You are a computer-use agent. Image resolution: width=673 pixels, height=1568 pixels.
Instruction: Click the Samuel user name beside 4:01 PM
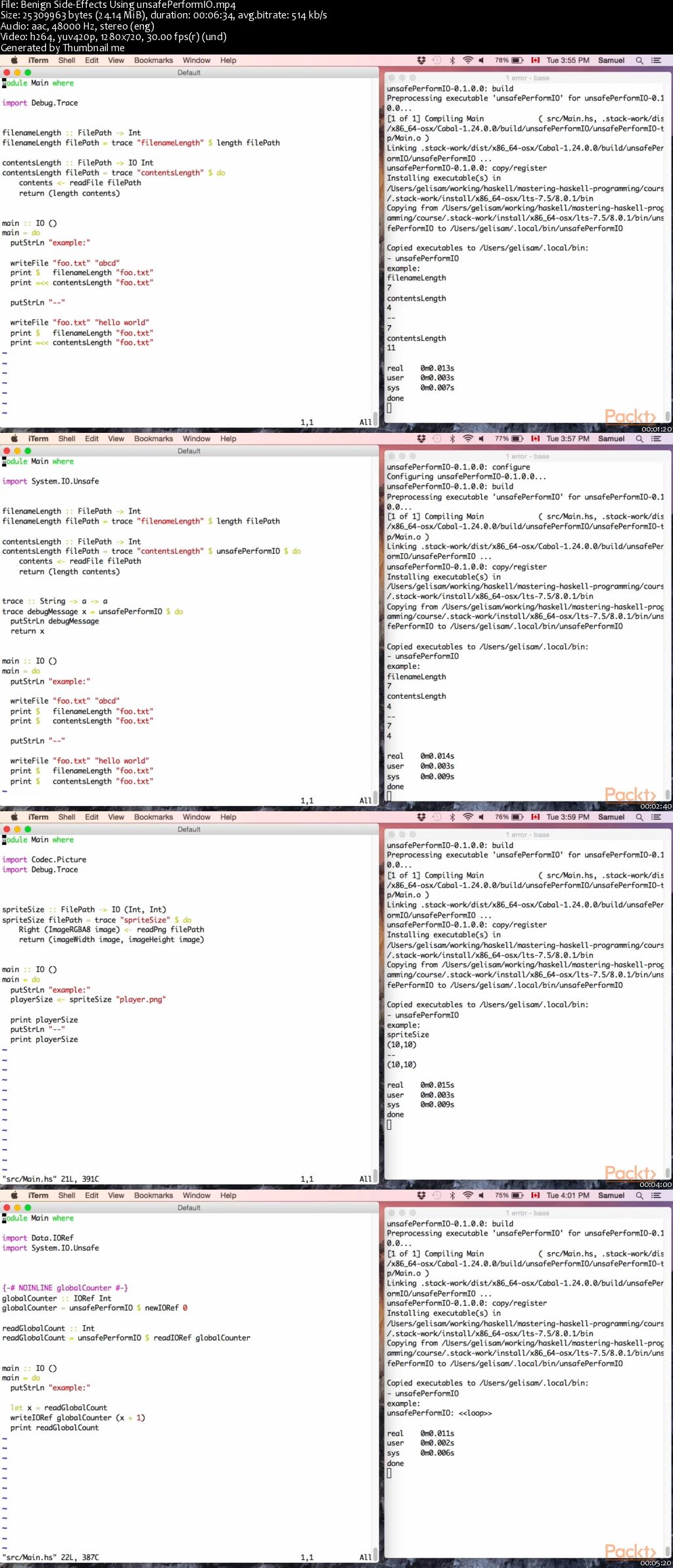click(x=611, y=1196)
